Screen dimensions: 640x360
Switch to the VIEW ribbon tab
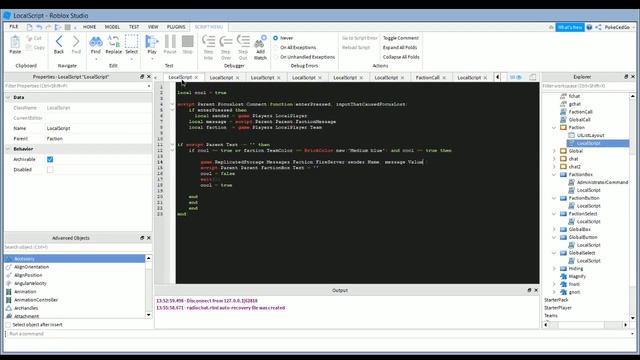click(153, 27)
